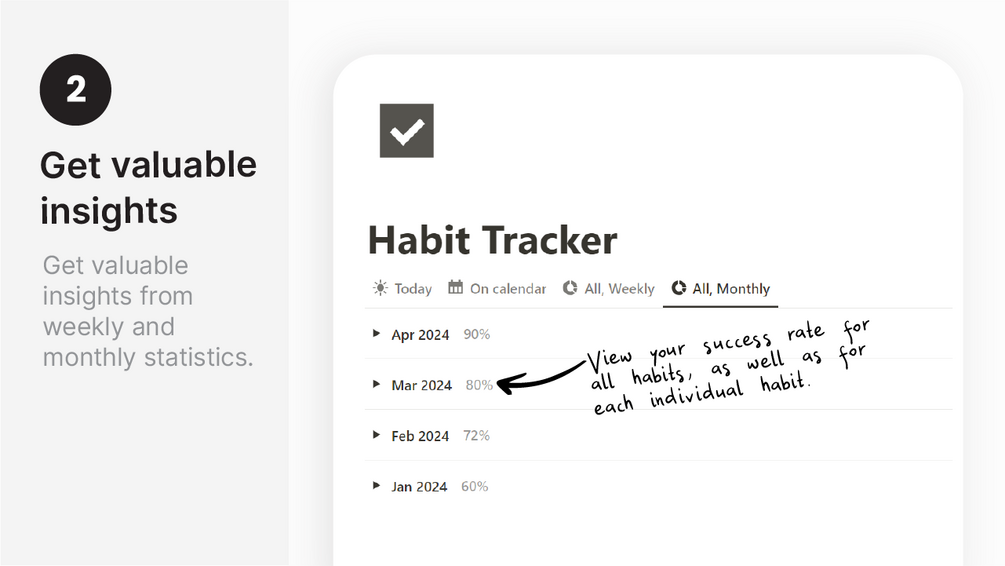Click the Get valuable insights heading
The image size is (1005, 566).
(148, 187)
